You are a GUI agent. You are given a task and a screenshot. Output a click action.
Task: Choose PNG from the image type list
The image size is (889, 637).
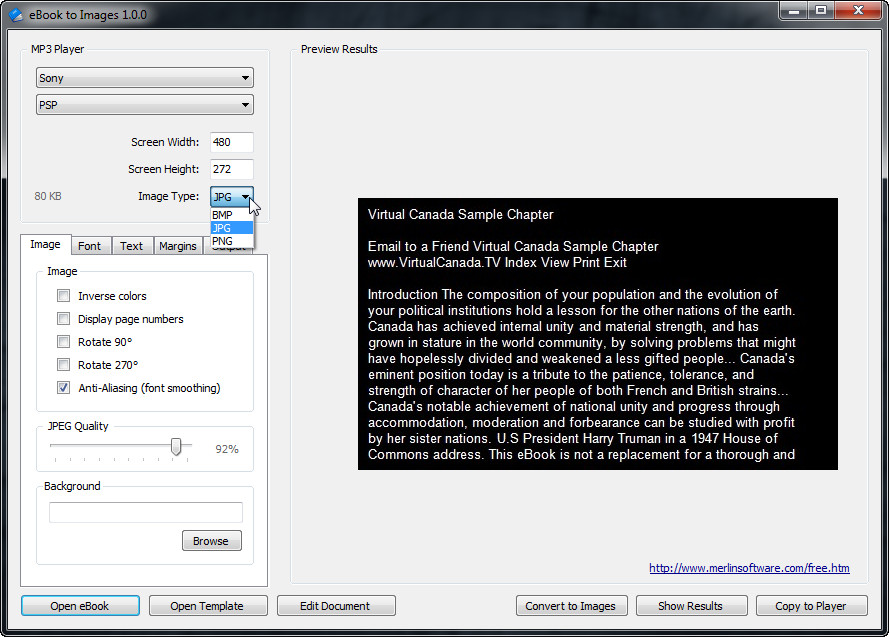tap(232, 241)
